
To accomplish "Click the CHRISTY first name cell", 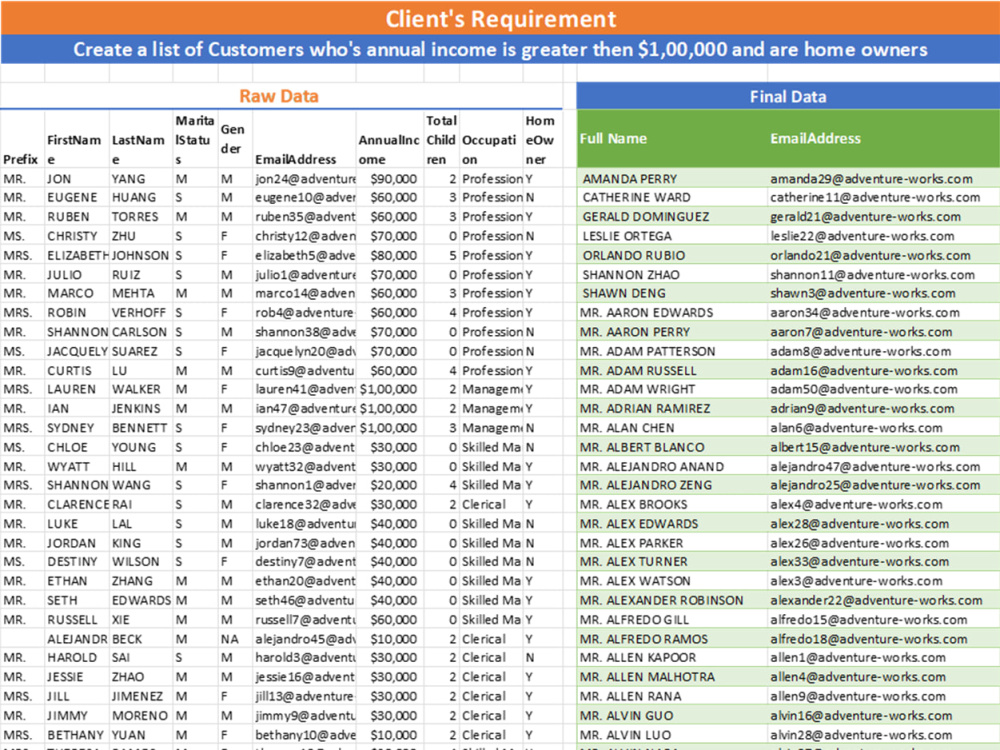I will (x=77, y=236).
